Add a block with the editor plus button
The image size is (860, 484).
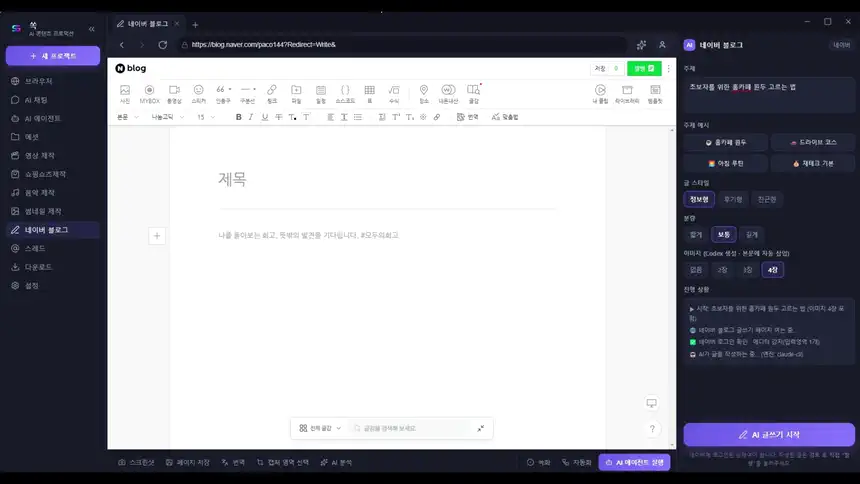(157, 236)
